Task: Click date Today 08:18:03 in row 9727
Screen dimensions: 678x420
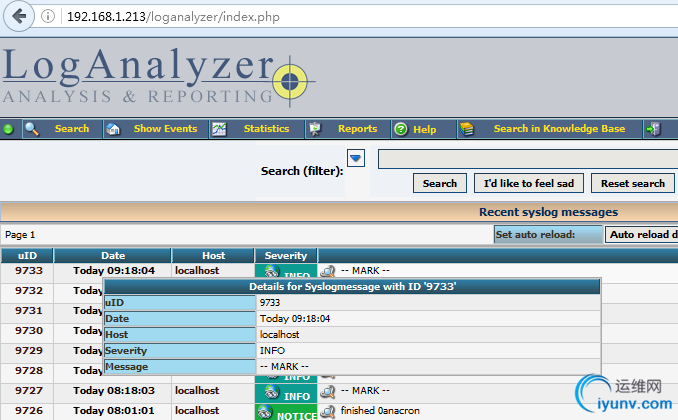Action: tap(114, 391)
